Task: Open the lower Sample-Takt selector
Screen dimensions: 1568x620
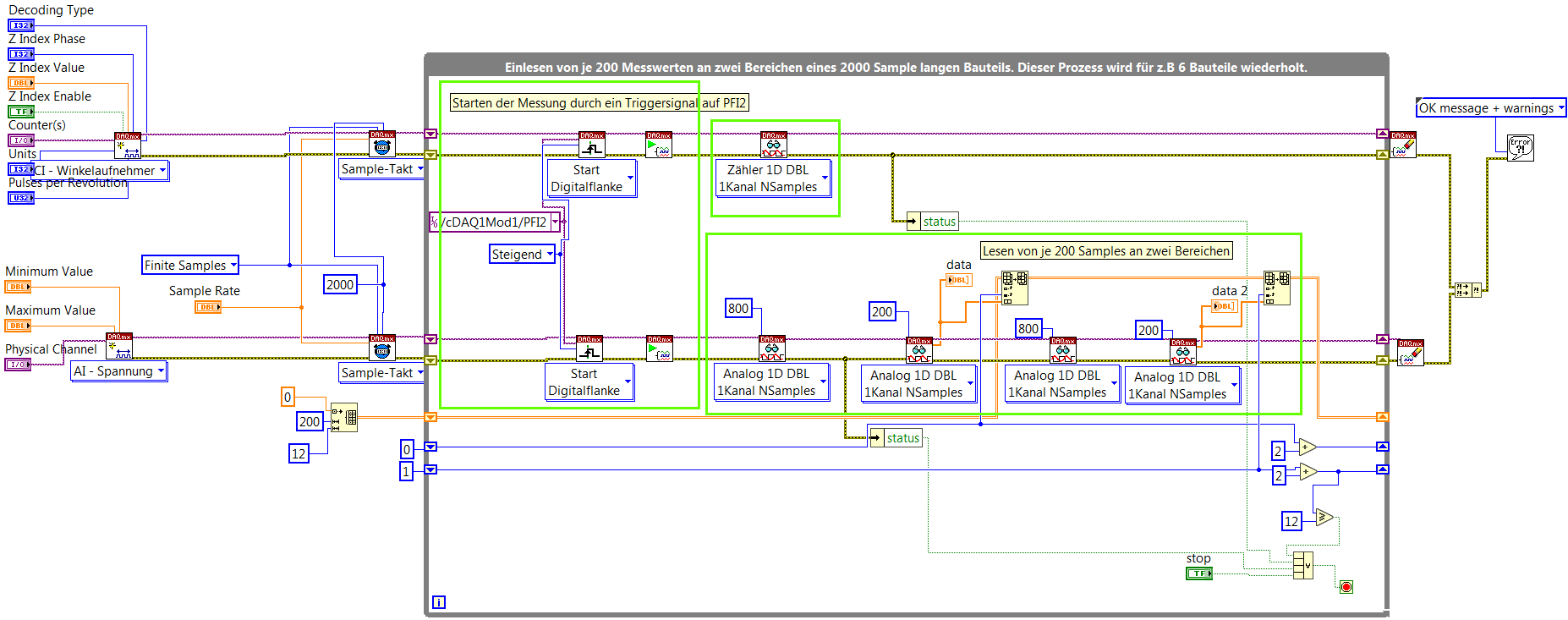Action: [381, 373]
